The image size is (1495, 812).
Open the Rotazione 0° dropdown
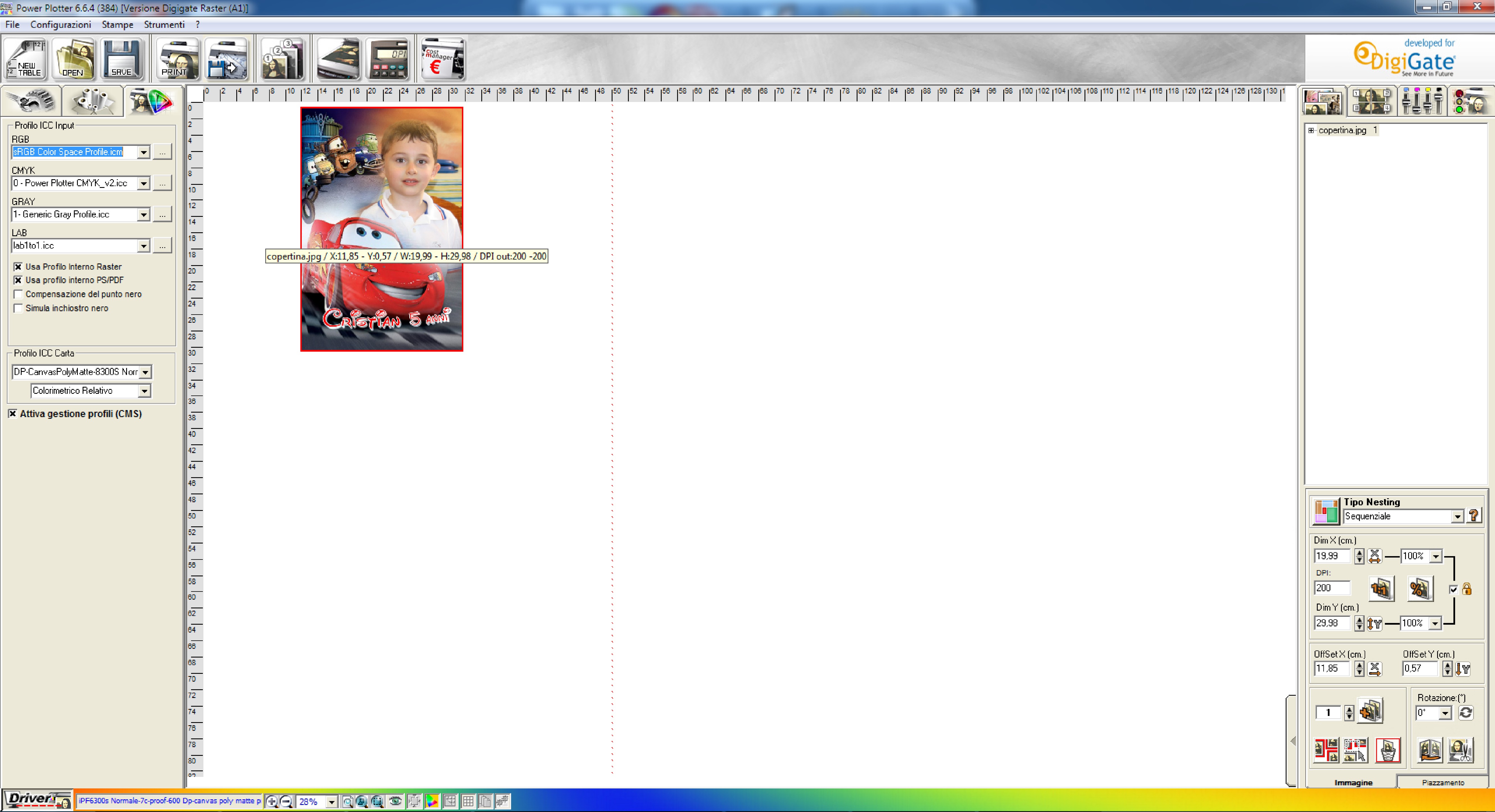(1445, 713)
